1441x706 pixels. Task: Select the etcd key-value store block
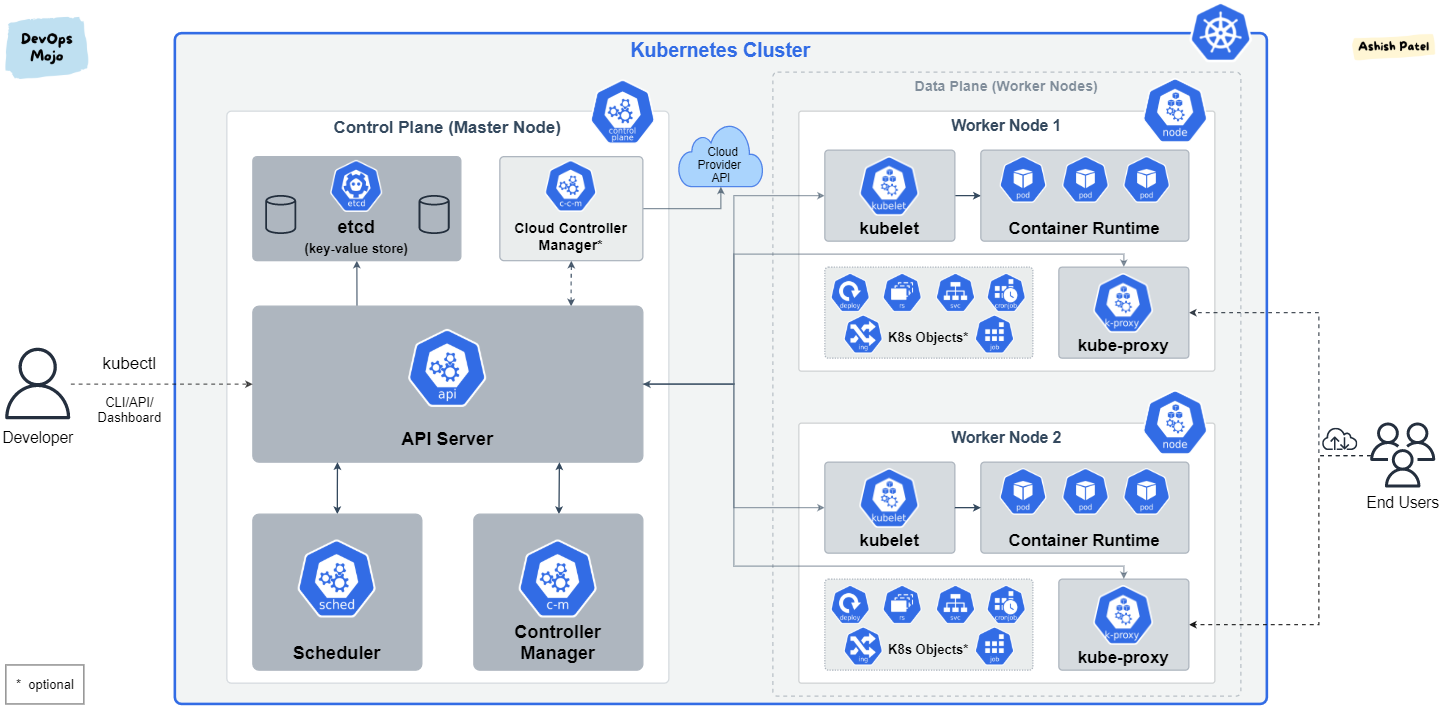(356, 209)
